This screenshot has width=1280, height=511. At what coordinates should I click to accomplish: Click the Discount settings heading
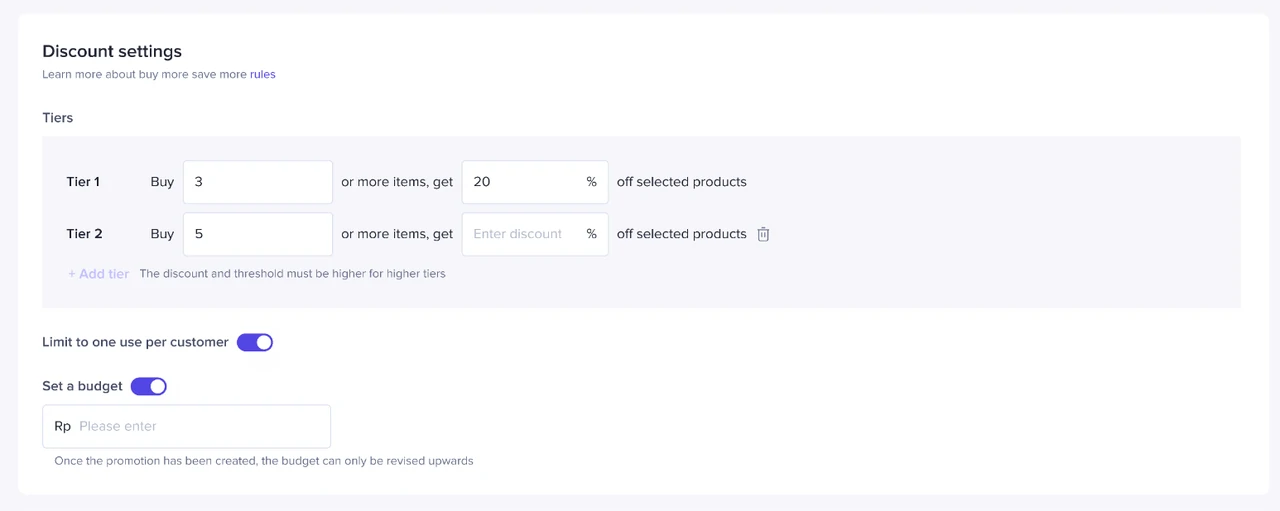click(112, 51)
